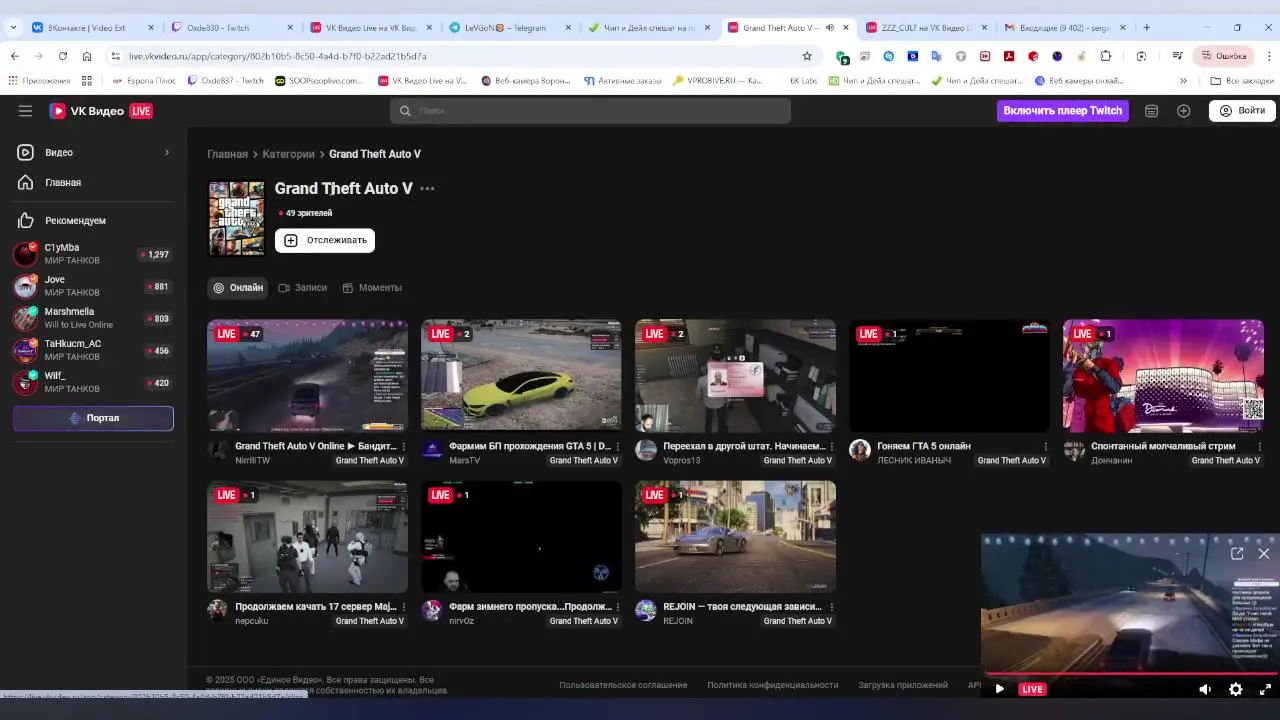Click the VK Видео LIVE logo
The width and height of the screenshot is (1280, 720).
point(101,111)
